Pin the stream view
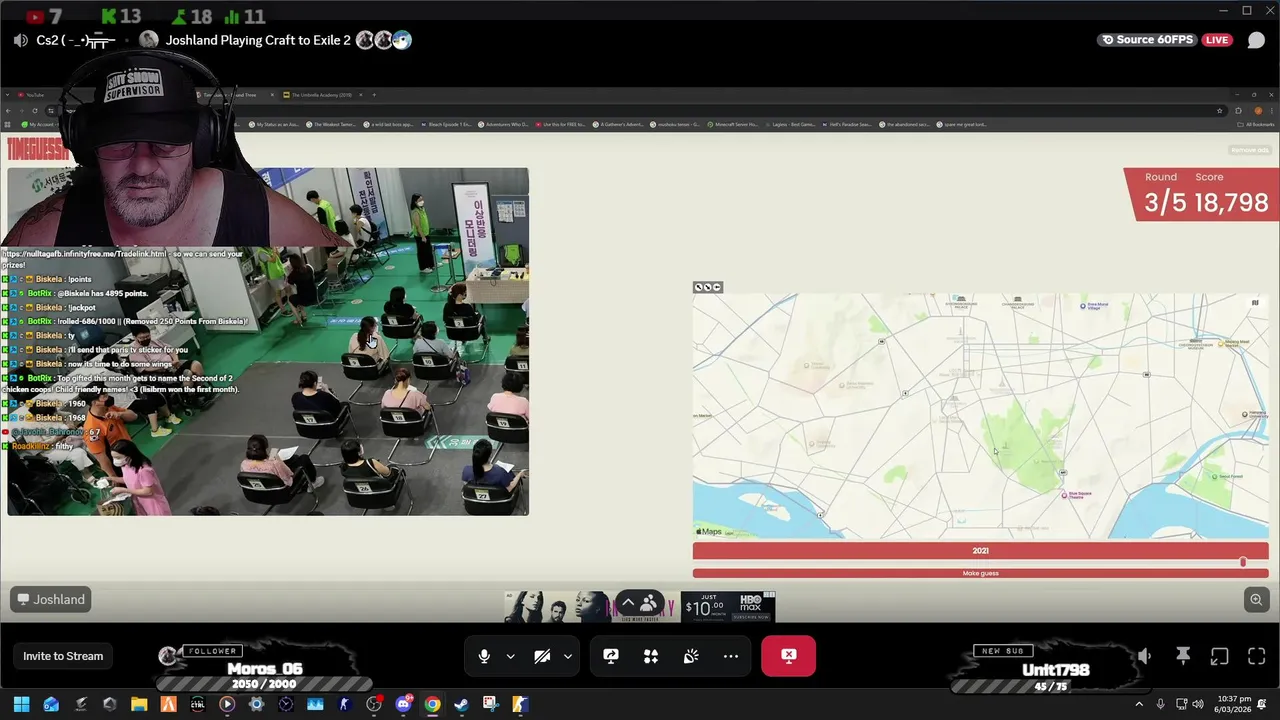Image resolution: width=1280 pixels, height=720 pixels. tap(1183, 656)
